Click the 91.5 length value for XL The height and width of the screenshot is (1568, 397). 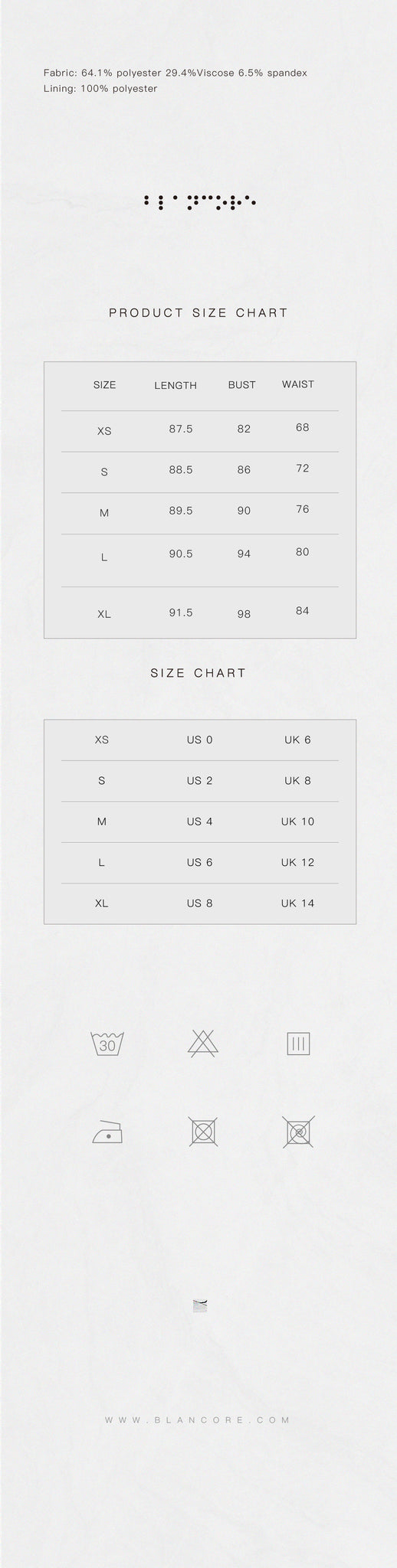(181, 612)
